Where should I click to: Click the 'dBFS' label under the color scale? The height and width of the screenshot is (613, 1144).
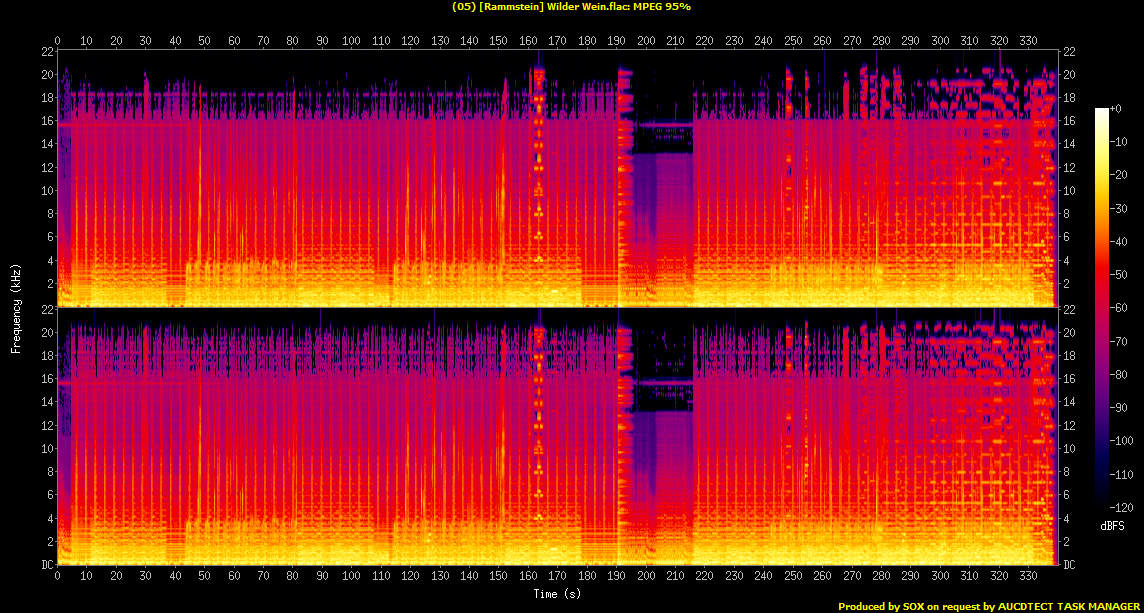tap(1112, 525)
